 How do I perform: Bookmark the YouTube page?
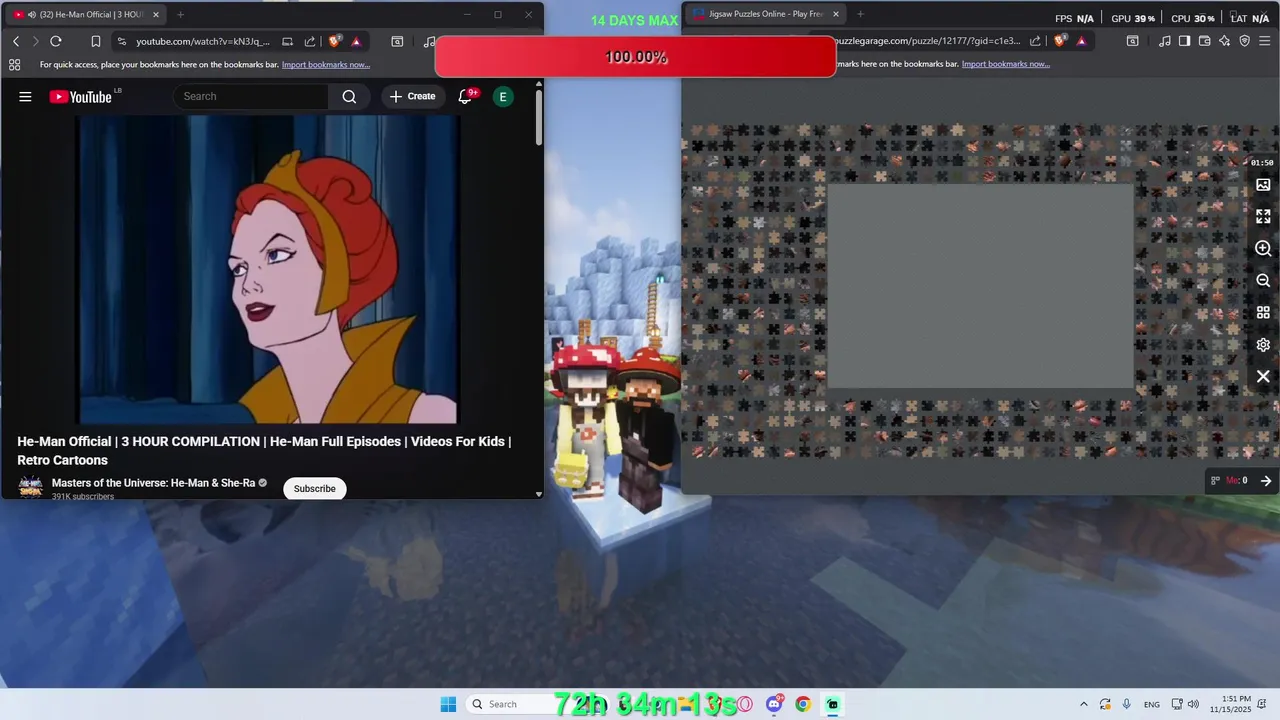coord(96,41)
